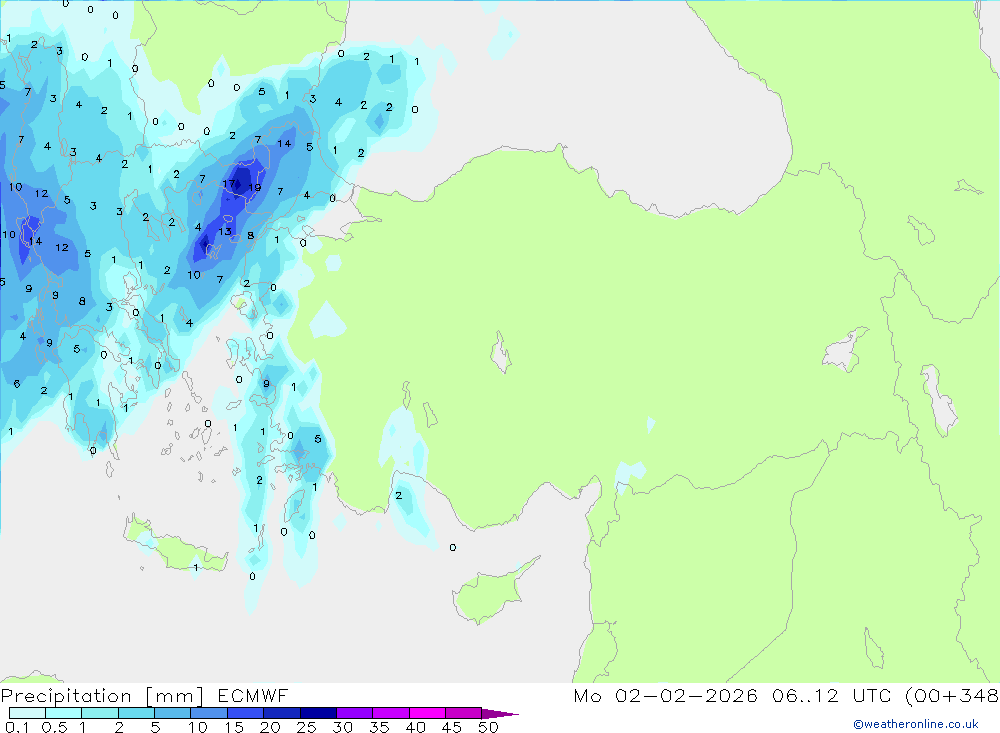Pick the legend swatch between 15 and 20
This screenshot has width=1000, height=733.
[x=246, y=713]
